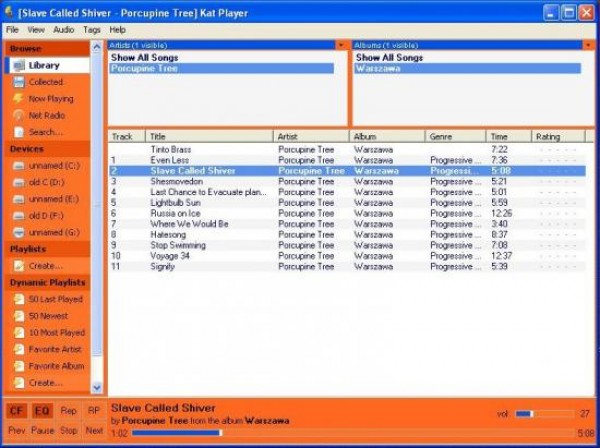Open the Albums pane dropdown arrow

click(x=589, y=45)
